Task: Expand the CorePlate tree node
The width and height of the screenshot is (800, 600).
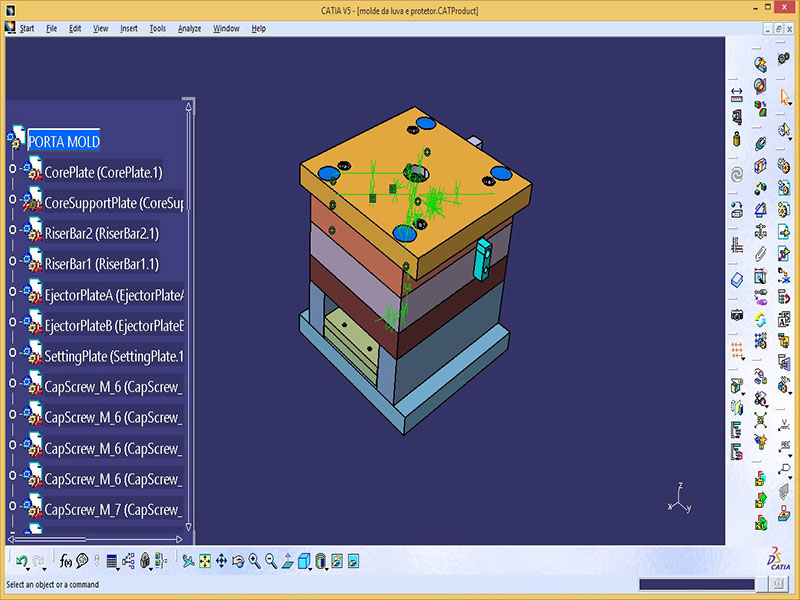Action: click(x=12, y=172)
